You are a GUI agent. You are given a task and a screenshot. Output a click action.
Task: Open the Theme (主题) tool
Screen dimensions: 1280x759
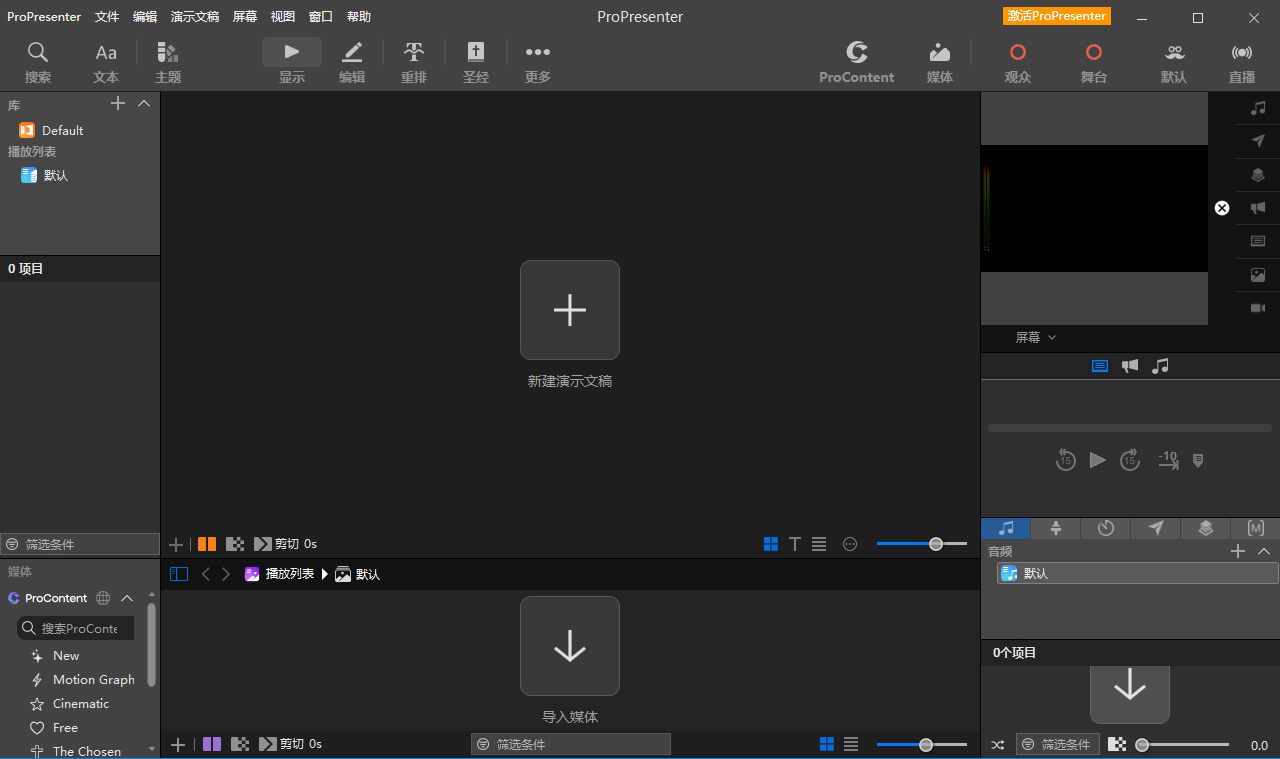pos(168,62)
